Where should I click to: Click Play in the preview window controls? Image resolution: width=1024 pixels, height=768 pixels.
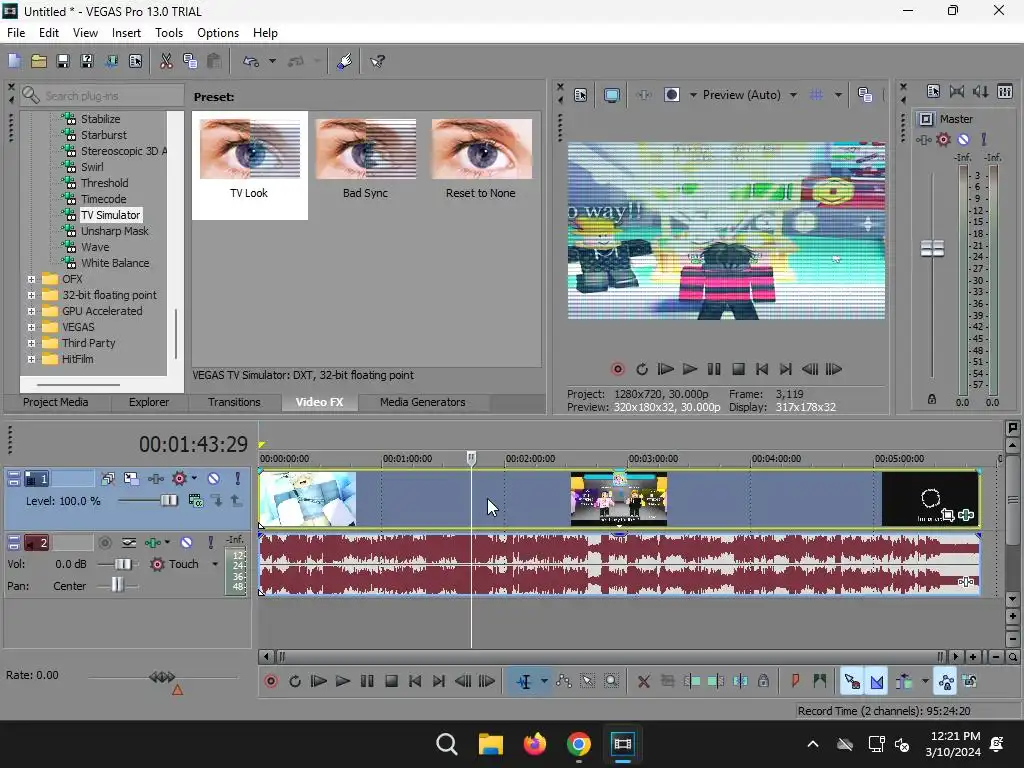[690, 369]
